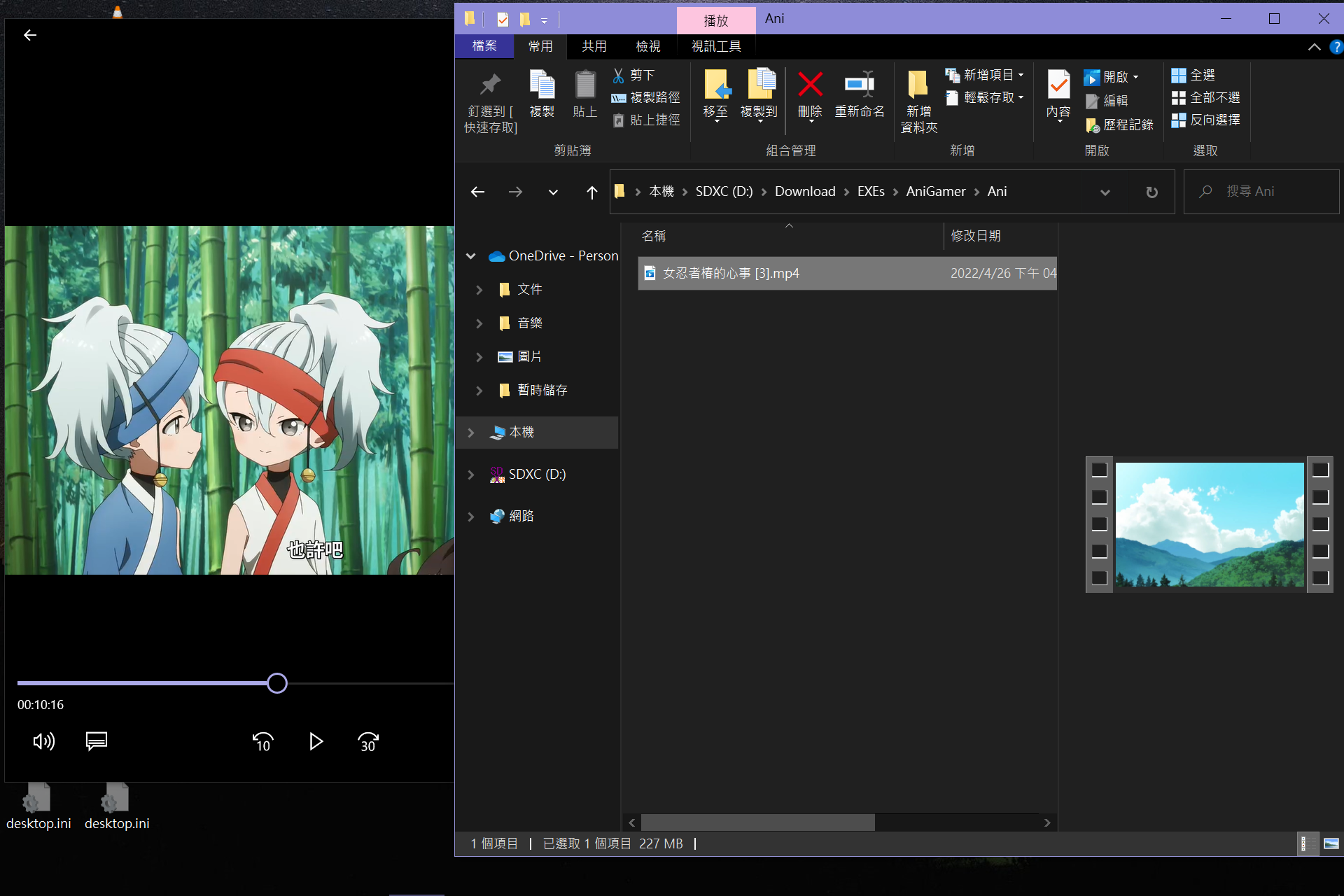Viewport: 1344px width, 896px height.
Task: Click the red Delete icon in ribbon
Action: (810, 85)
